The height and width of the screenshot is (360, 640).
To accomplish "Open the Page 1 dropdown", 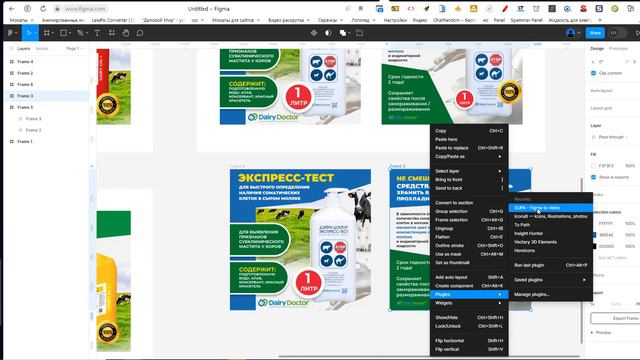I will click(74, 49).
